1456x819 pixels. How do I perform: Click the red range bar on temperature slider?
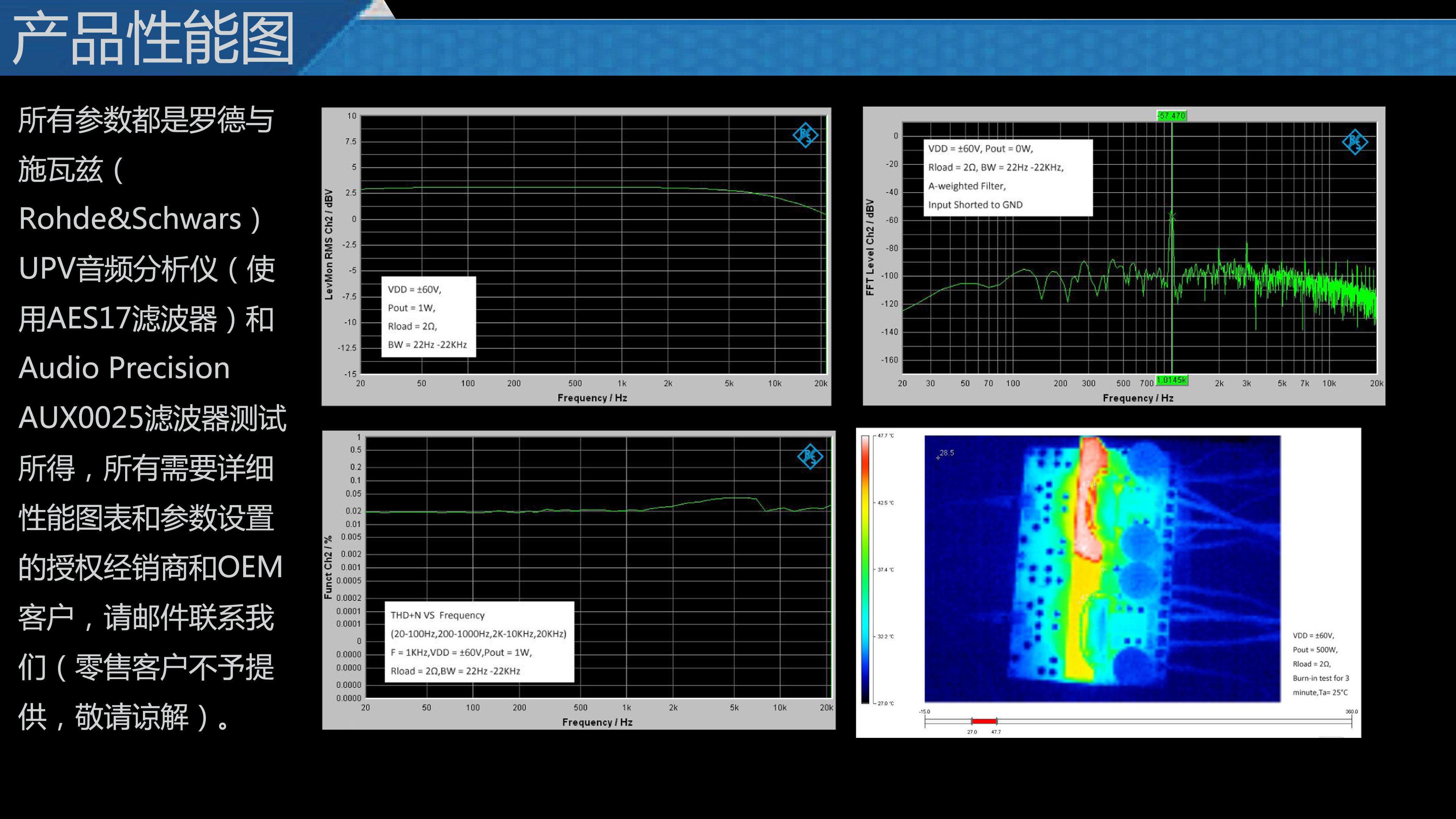pos(984,721)
